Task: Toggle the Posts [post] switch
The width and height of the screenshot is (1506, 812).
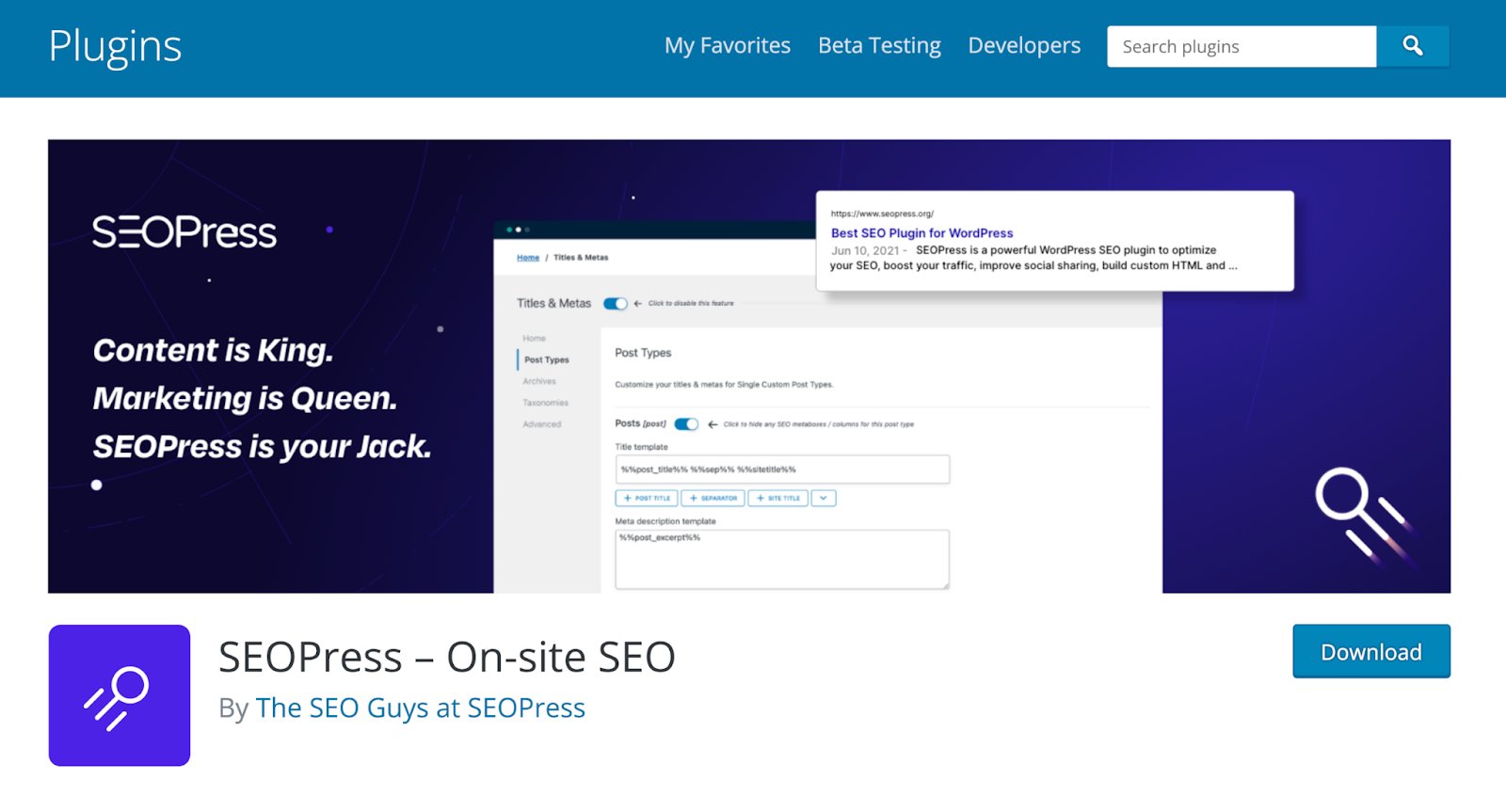Action: point(686,424)
